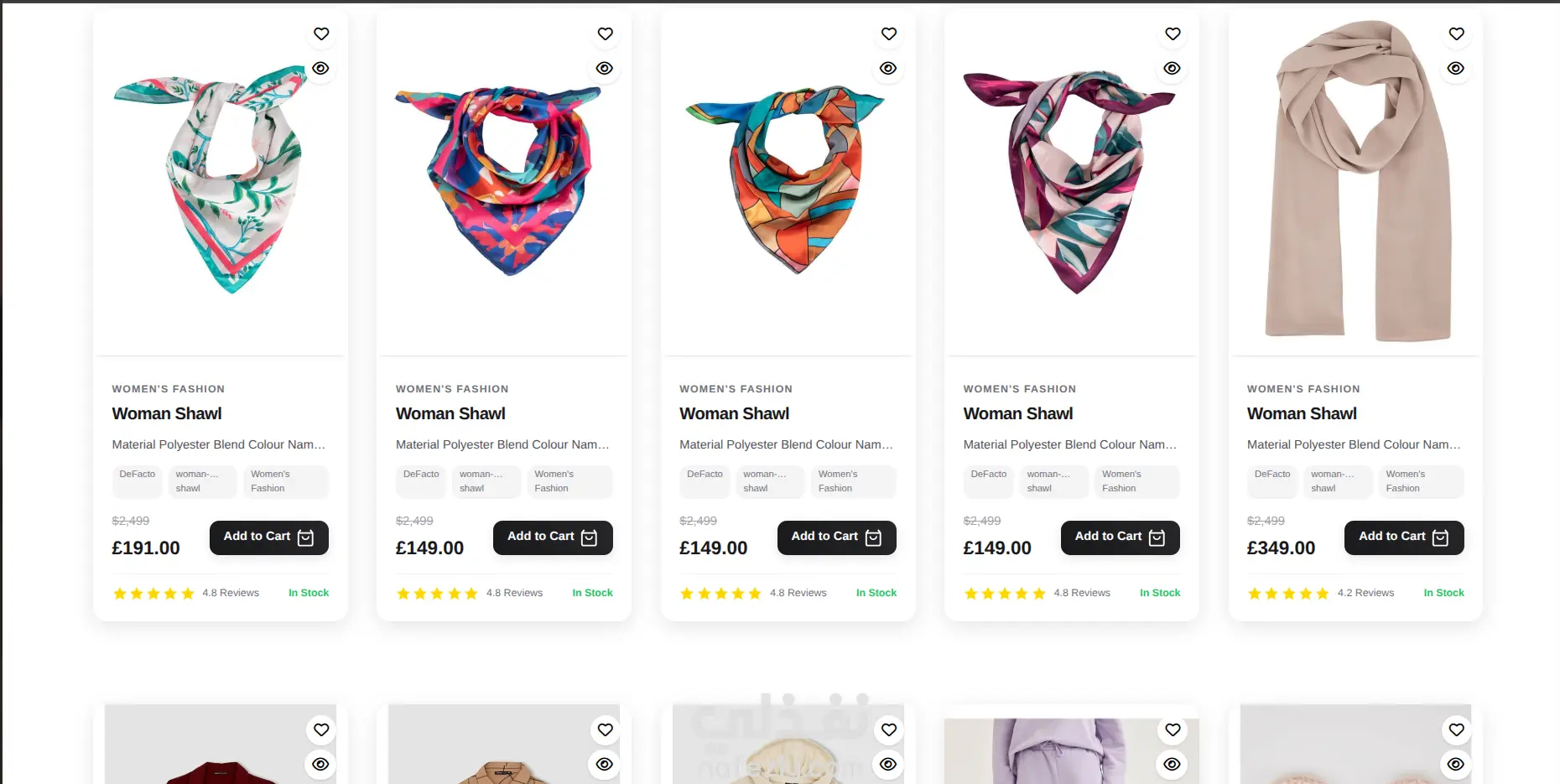Image resolution: width=1560 pixels, height=784 pixels.
Task: Click the heart icon on the pink-blue shawl
Action: point(606,34)
